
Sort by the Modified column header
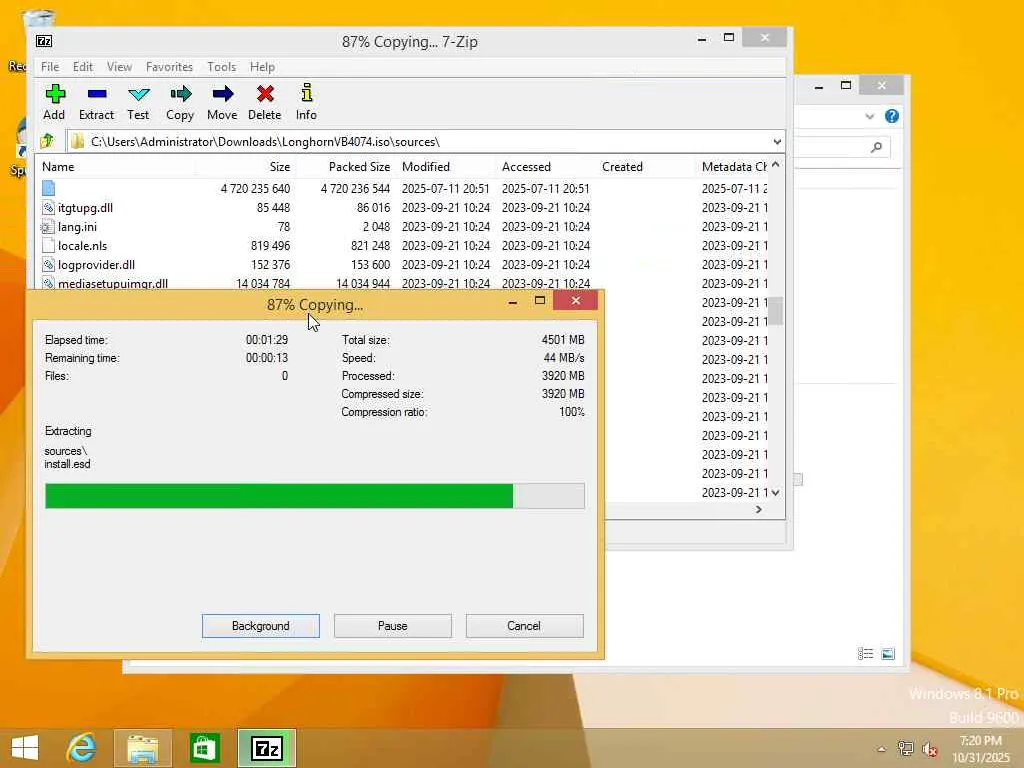445,167
